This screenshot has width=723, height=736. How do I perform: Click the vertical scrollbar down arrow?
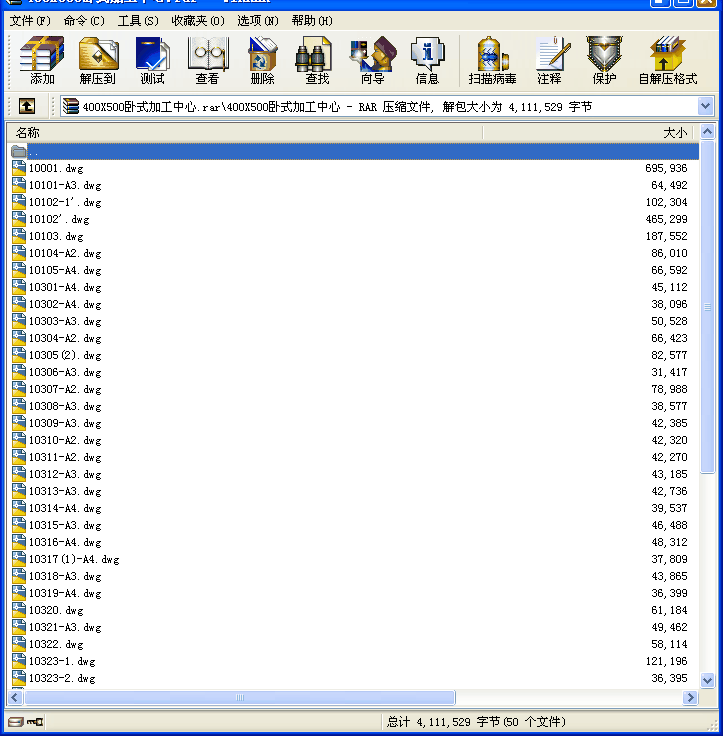pyautogui.click(x=708, y=680)
